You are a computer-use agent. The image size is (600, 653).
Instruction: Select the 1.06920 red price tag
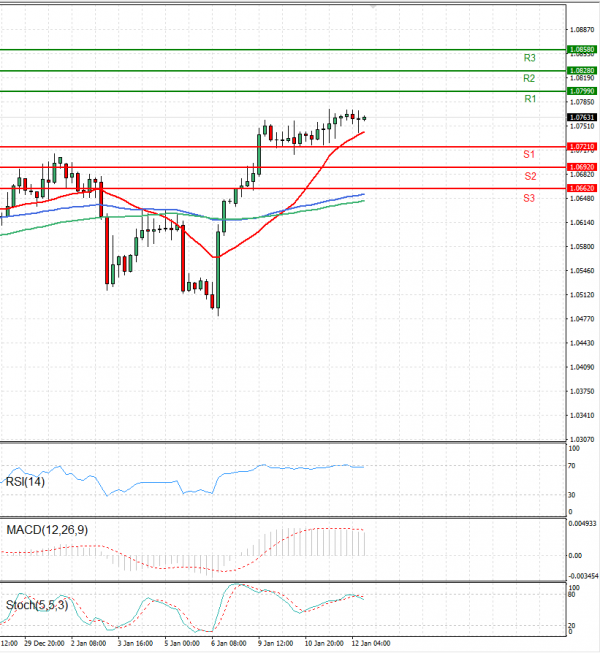tap(582, 167)
